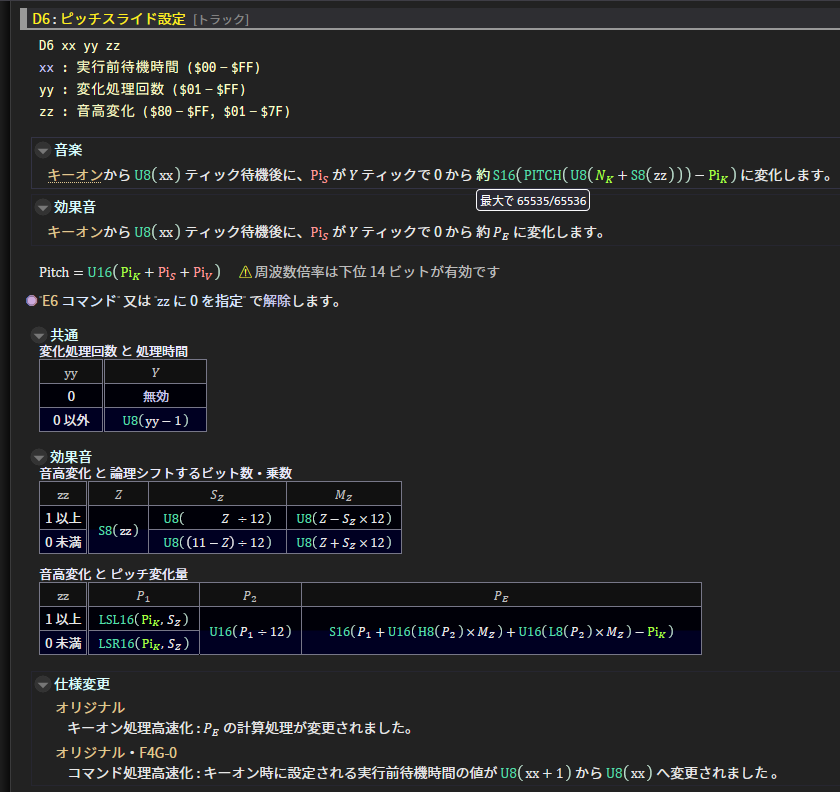The width and height of the screenshot is (840, 792).
Task: Click the U16(P1 ÷ 12) cell
Action: (250, 631)
